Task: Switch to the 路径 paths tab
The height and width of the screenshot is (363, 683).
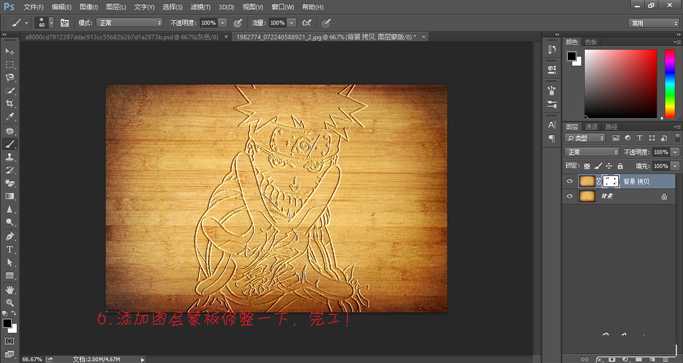Action: pos(612,126)
